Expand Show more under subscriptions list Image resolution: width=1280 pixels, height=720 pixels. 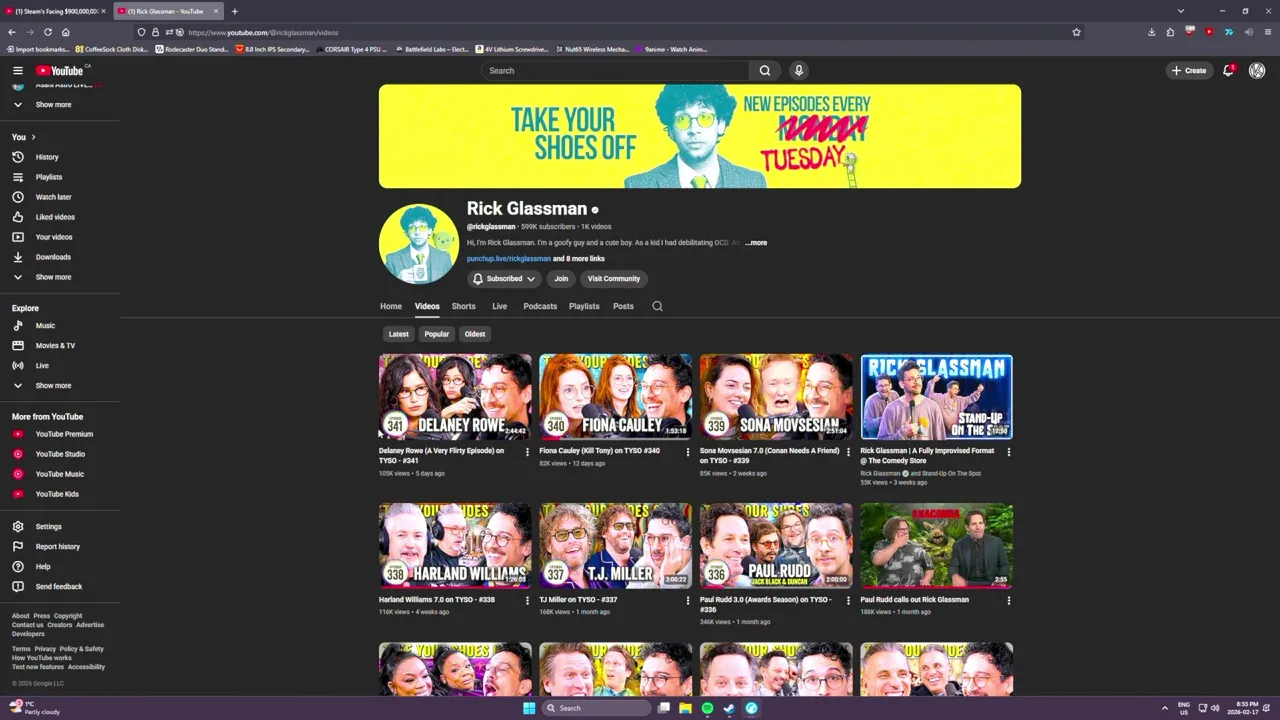click(53, 104)
